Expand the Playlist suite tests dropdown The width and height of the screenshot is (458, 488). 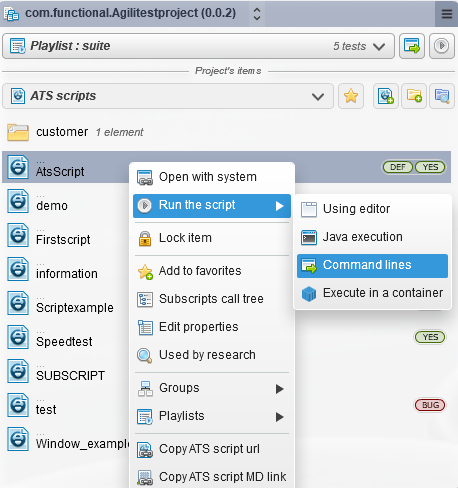click(379, 46)
